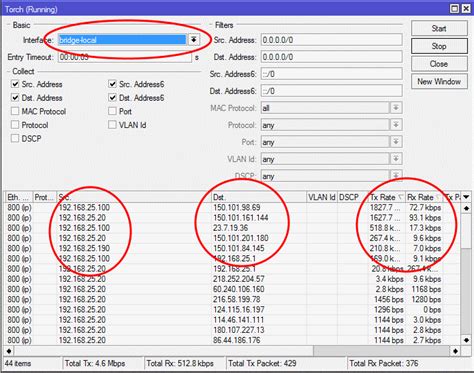This screenshot has height=373, width=474.
Task: Click the table scroll down arrow
Action: click(466, 340)
